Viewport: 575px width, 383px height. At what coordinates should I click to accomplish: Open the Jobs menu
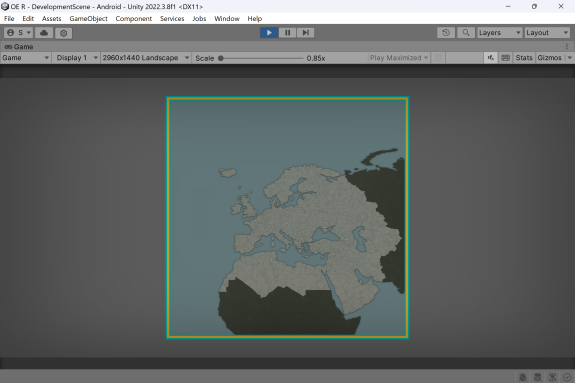pyautogui.click(x=199, y=19)
